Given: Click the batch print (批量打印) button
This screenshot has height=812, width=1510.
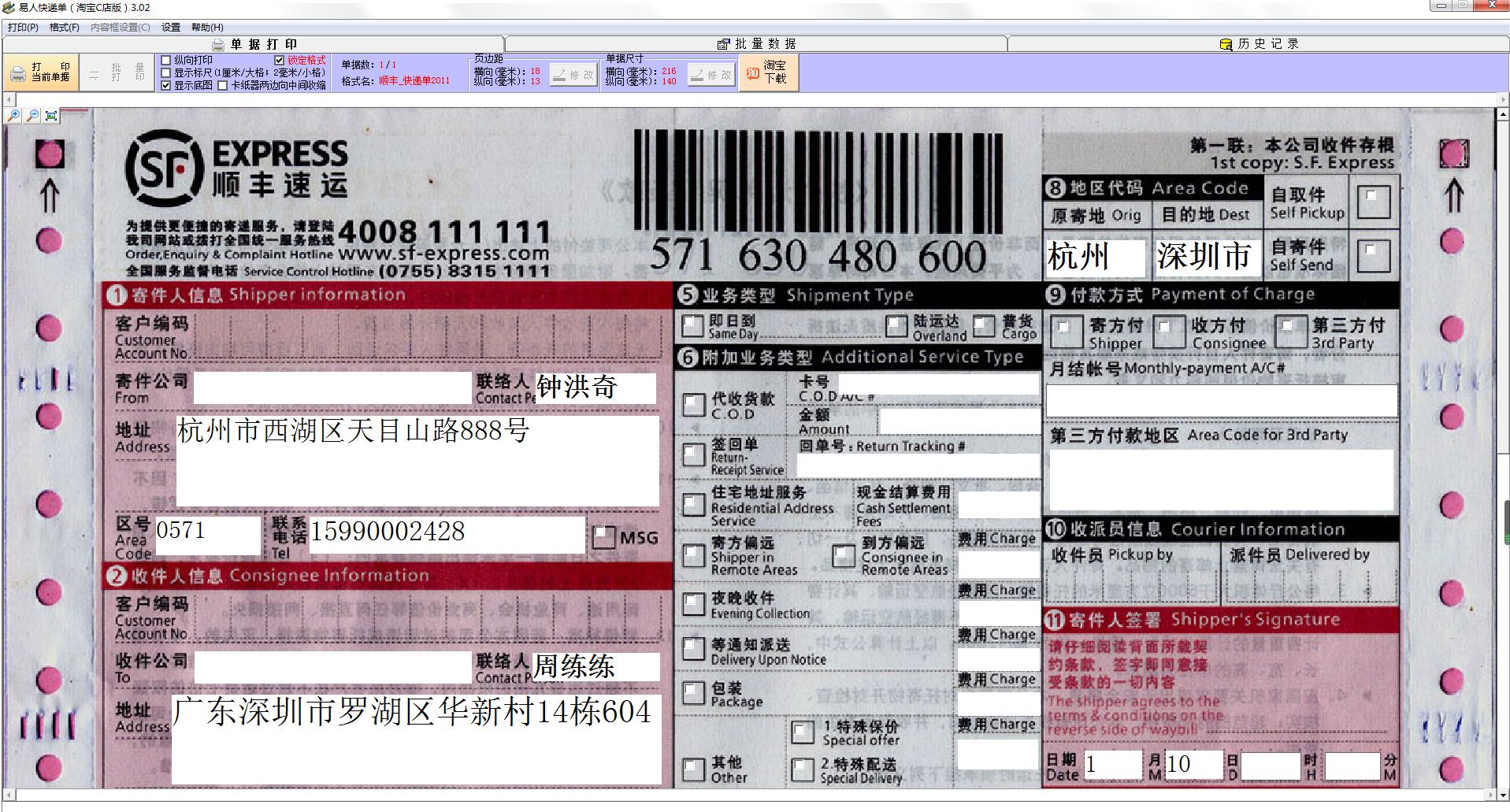Looking at the screenshot, I should pyautogui.click(x=117, y=72).
